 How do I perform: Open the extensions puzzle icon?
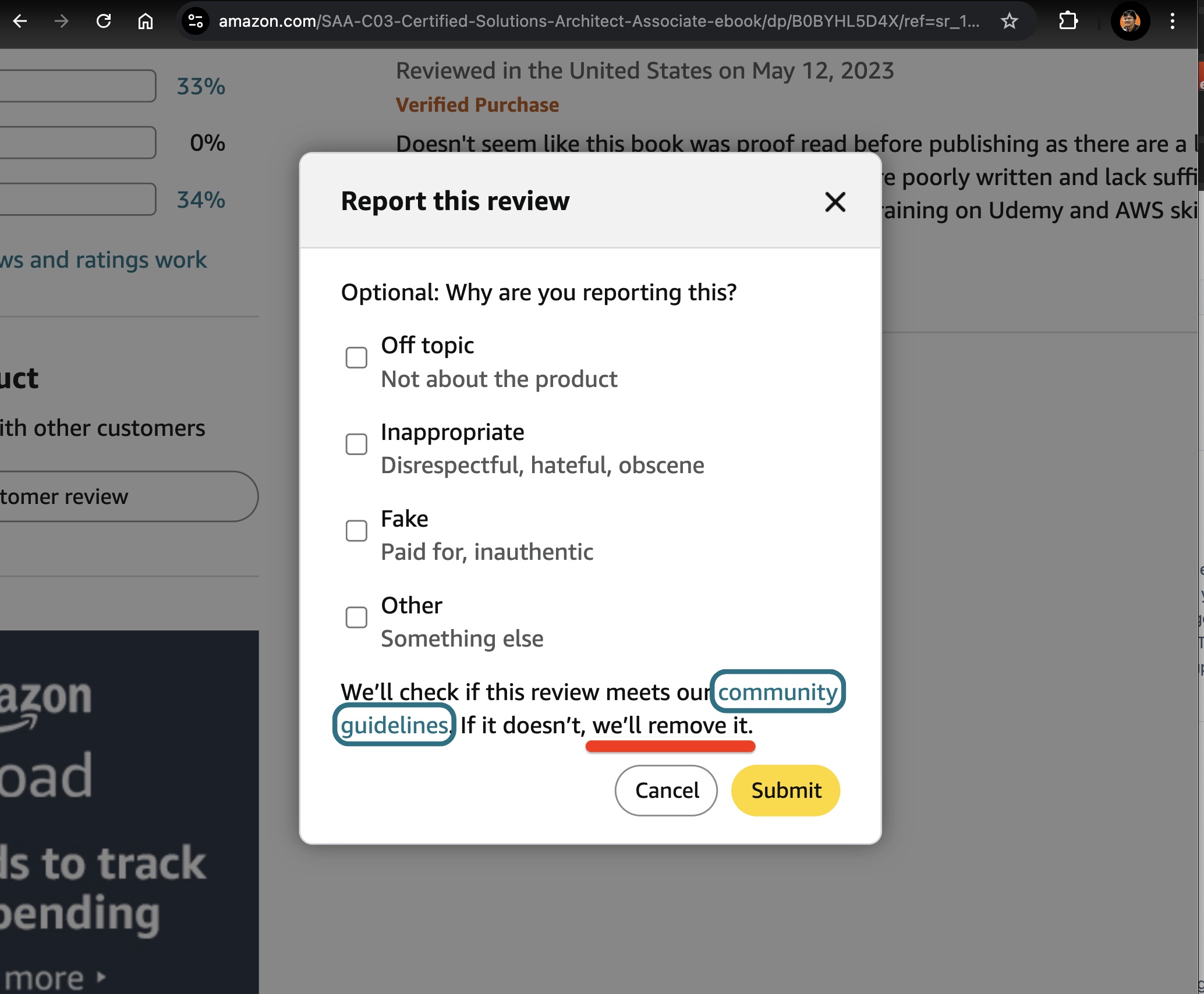[1068, 22]
